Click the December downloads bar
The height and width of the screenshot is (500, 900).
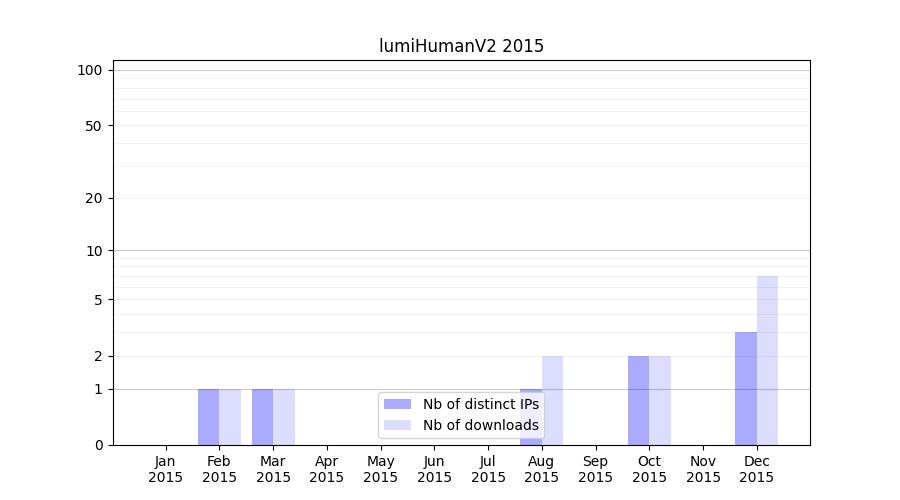pos(767,360)
